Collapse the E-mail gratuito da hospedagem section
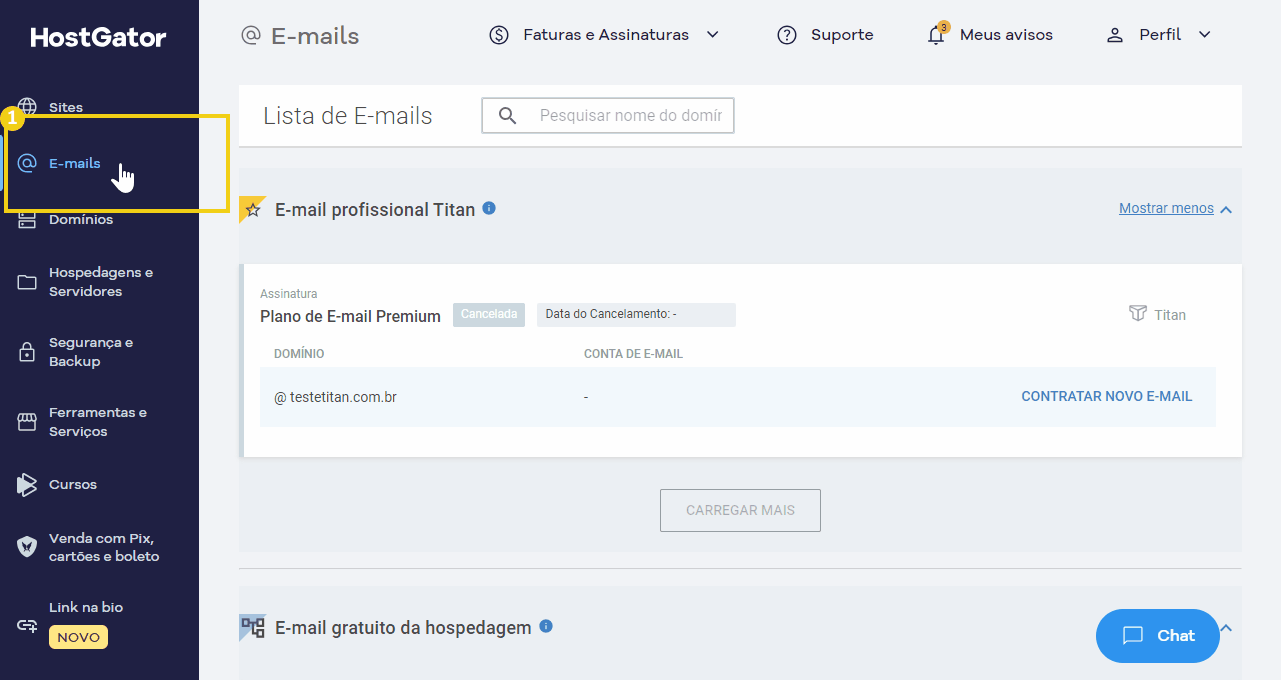1281x680 pixels. click(1227, 628)
